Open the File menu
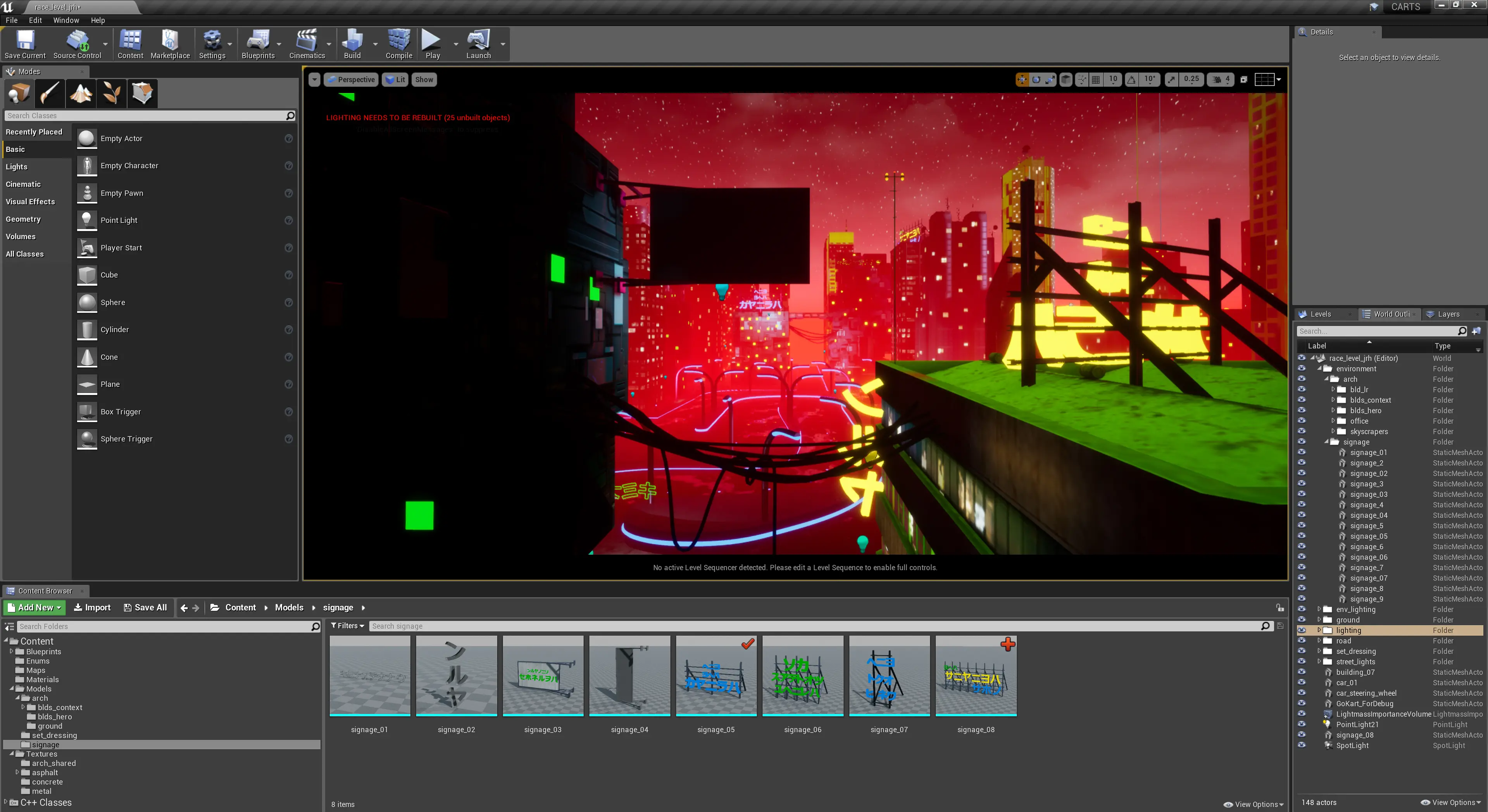The height and width of the screenshot is (812, 1488). [x=12, y=20]
